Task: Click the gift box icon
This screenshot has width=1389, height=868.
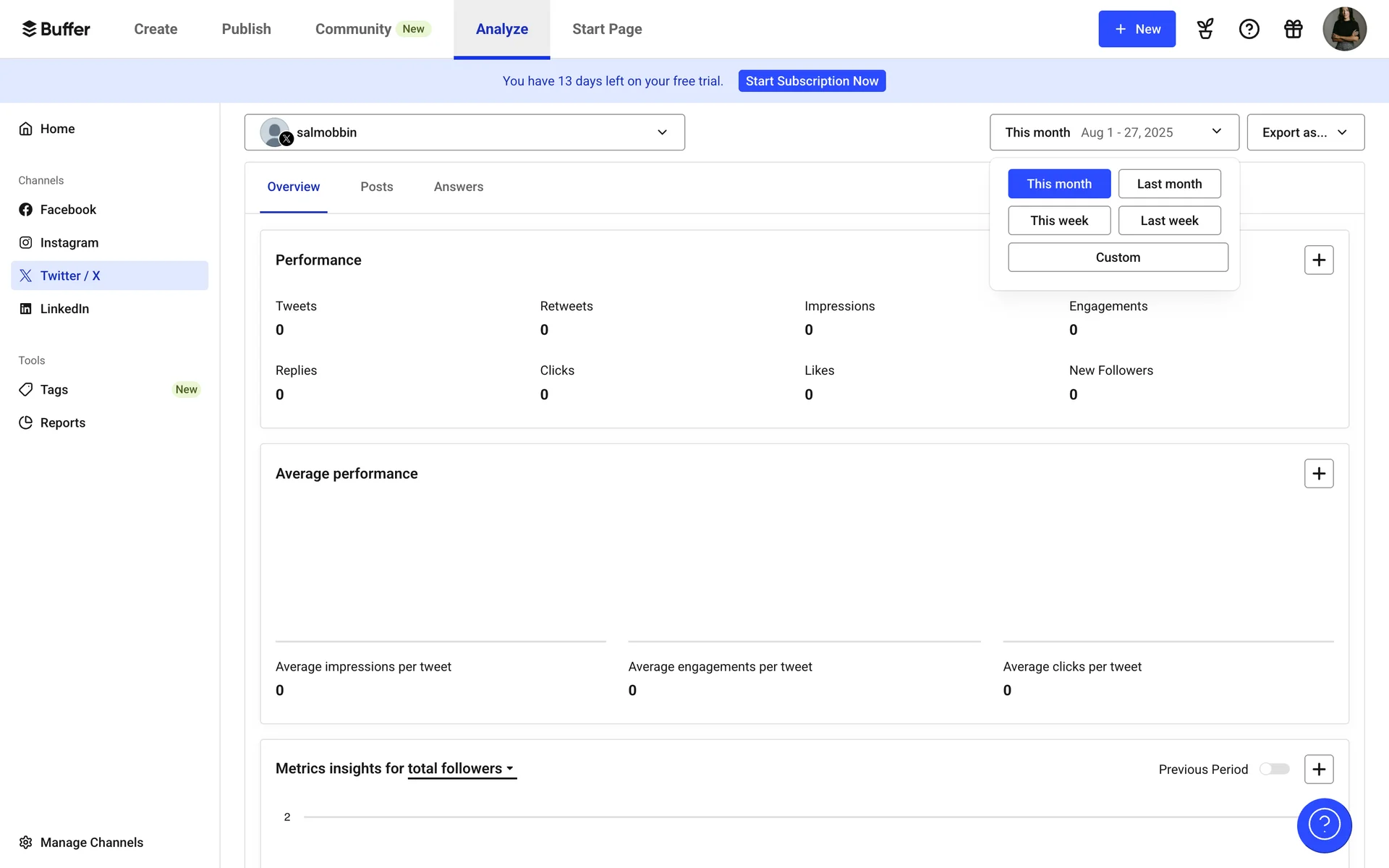Action: pos(1293,29)
